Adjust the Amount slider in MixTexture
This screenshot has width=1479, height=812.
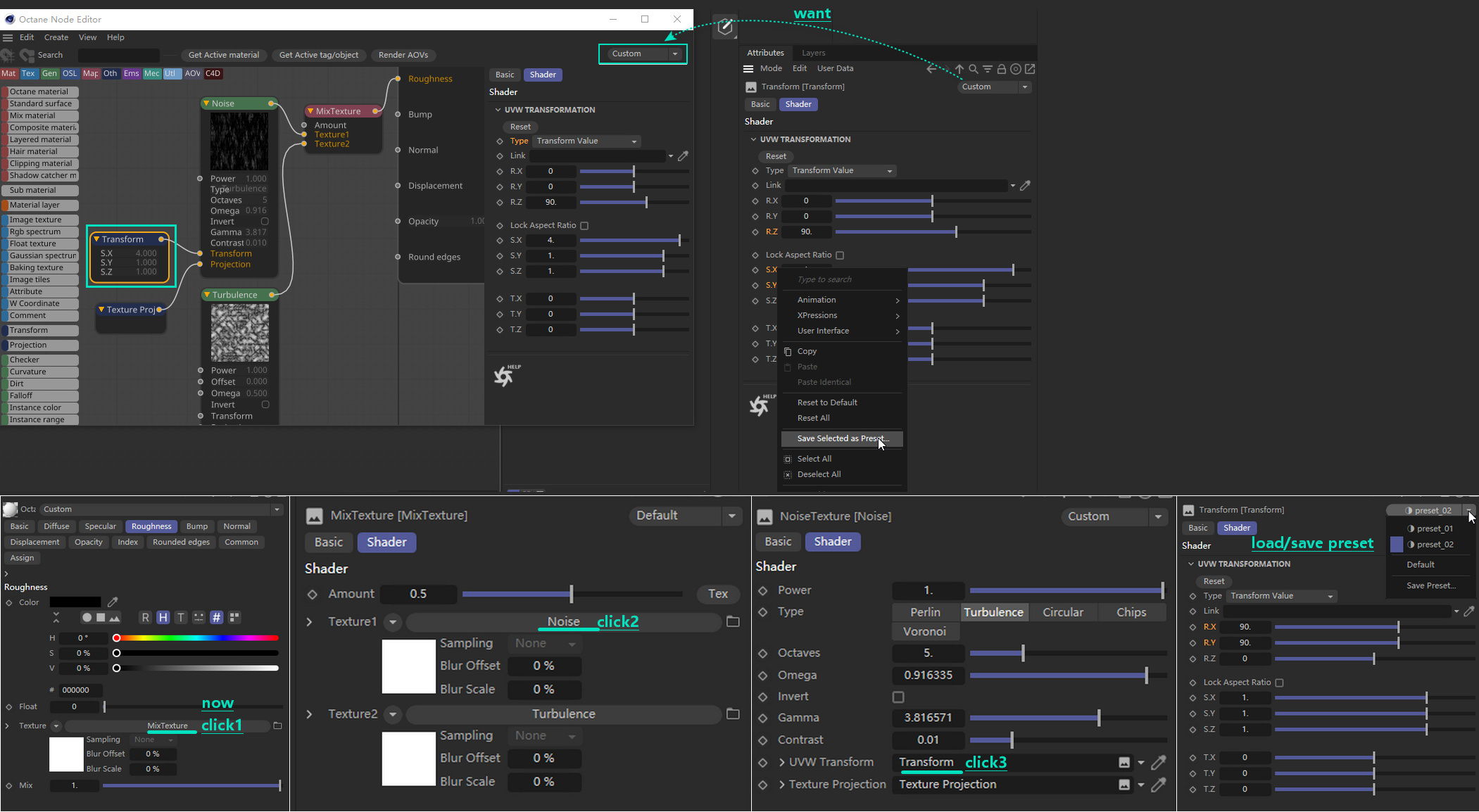[571, 594]
